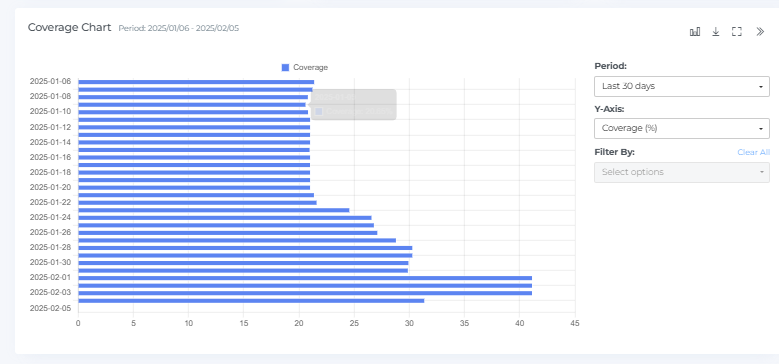Click the bar for 2025-02-01

click(305, 278)
